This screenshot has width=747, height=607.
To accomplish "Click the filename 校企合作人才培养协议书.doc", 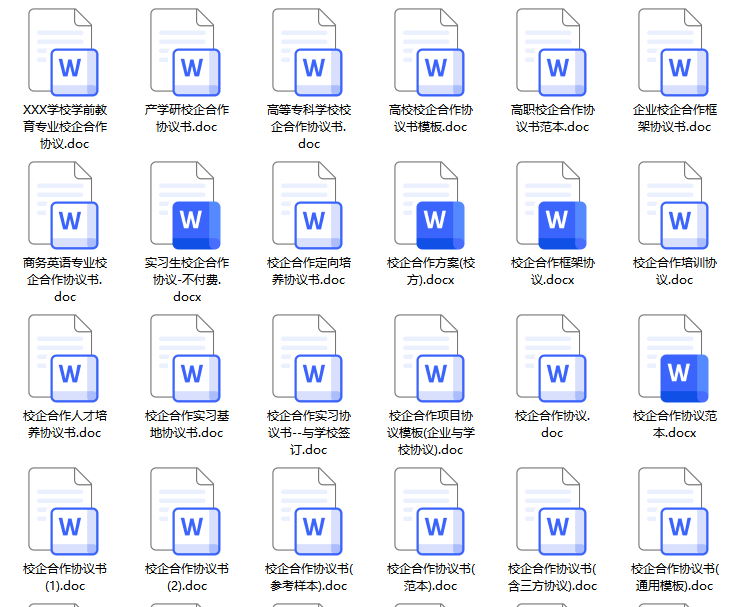I will pos(65,424).
